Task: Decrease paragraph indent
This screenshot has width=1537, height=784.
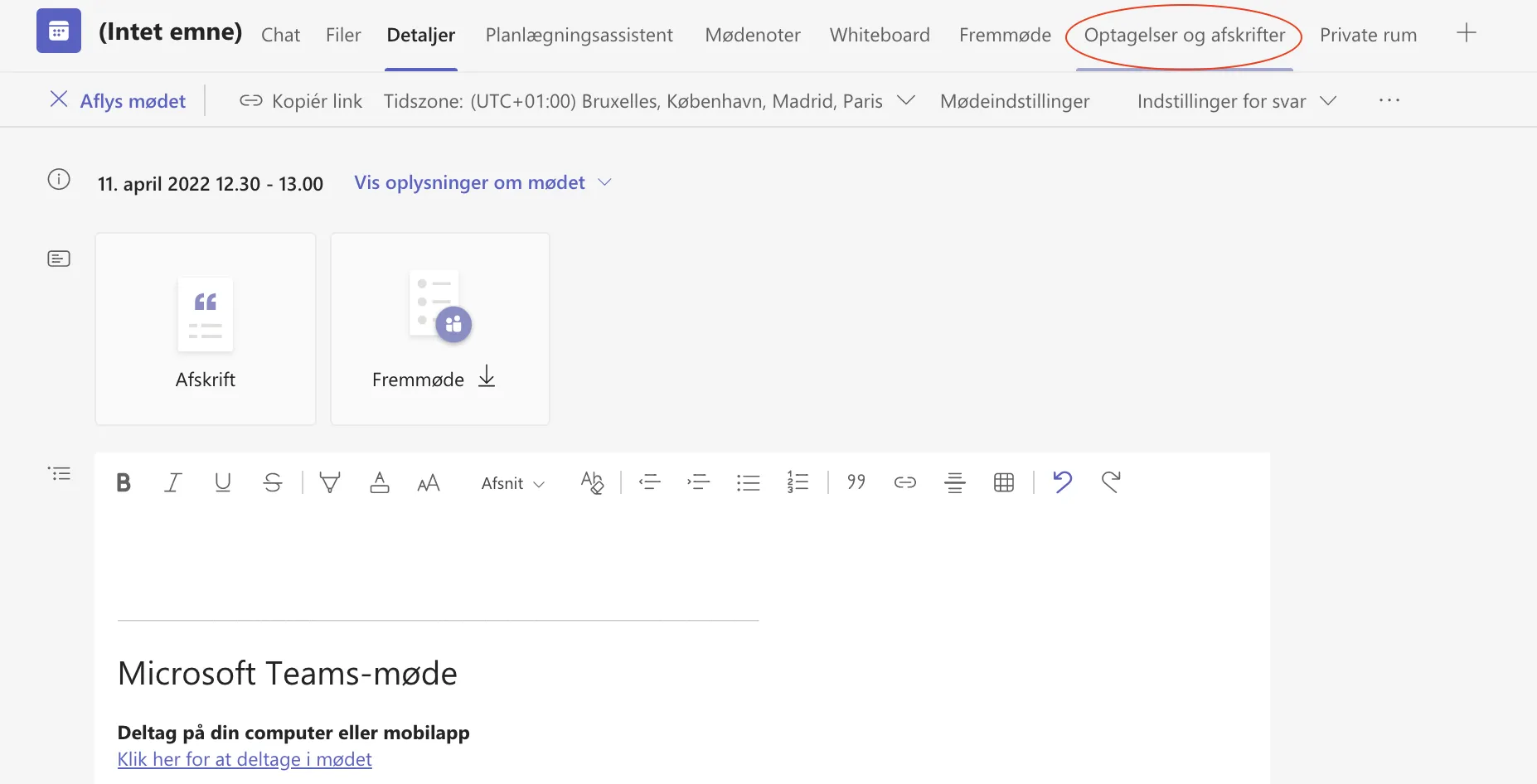Action: point(649,482)
